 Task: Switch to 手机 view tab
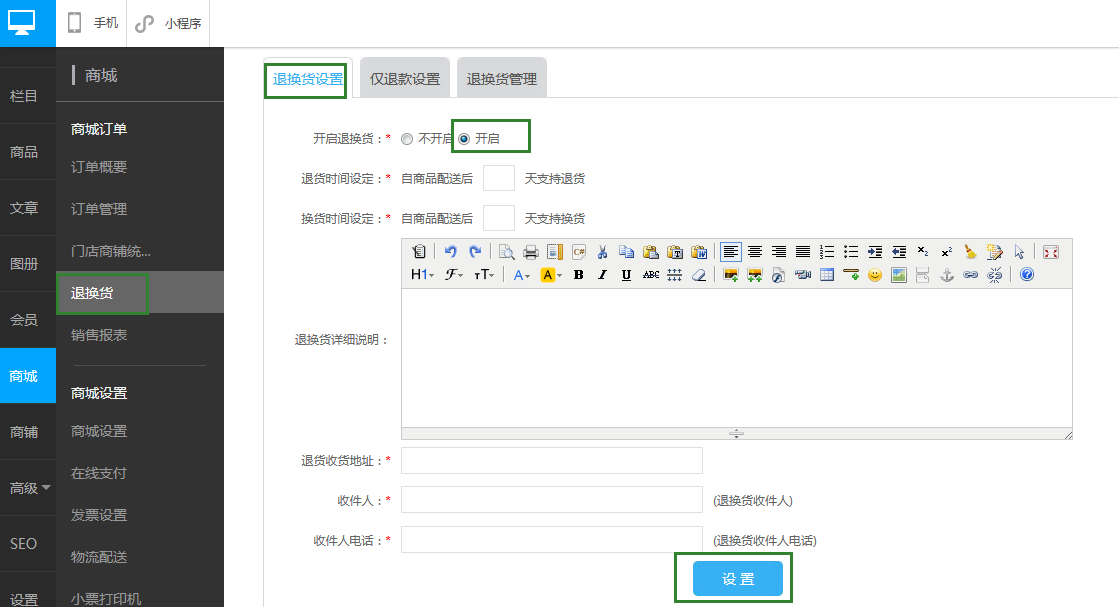click(x=92, y=23)
